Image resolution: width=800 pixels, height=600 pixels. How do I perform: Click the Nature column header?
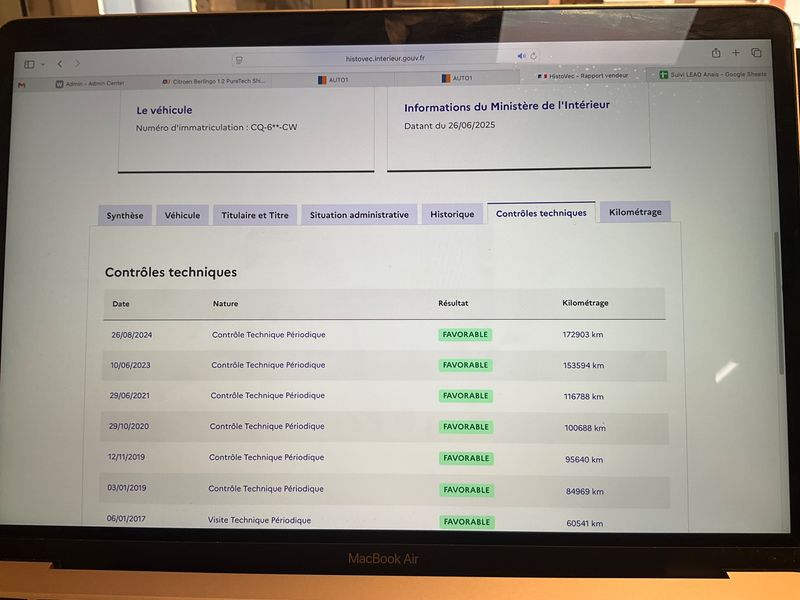pos(226,304)
